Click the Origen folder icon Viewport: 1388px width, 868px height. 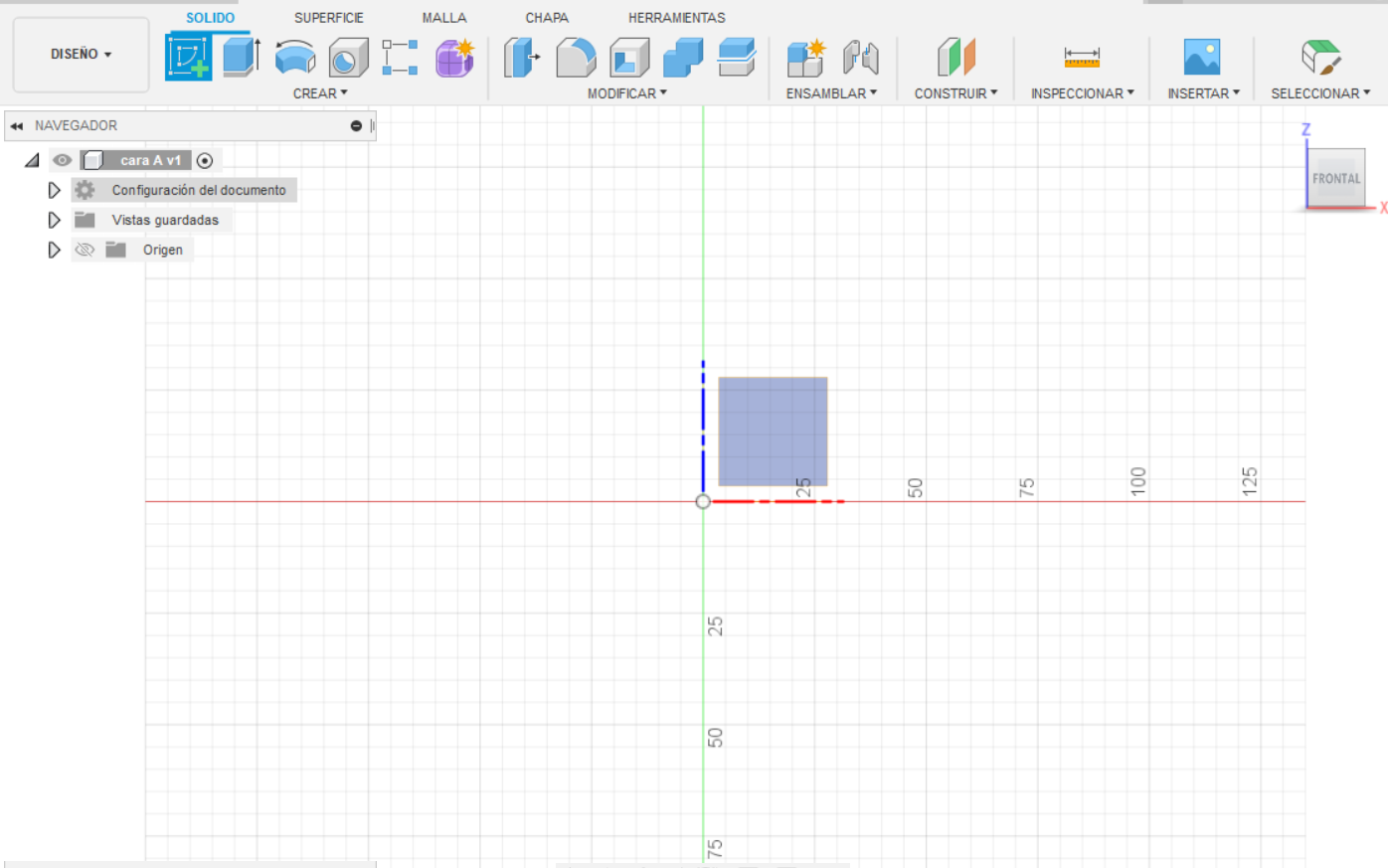tap(116, 250)
